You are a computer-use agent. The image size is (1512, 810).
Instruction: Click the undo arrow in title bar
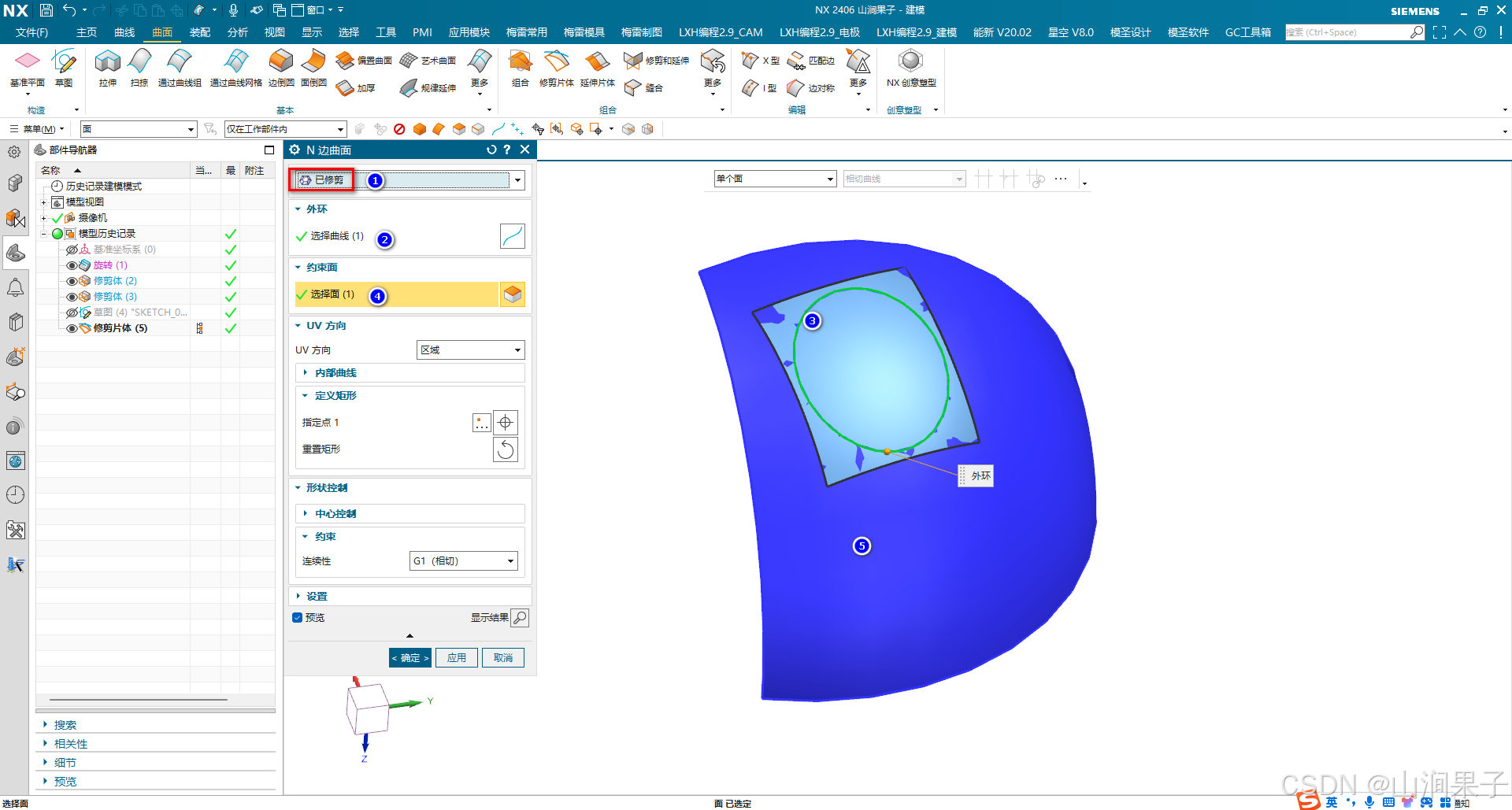(69, 10)
